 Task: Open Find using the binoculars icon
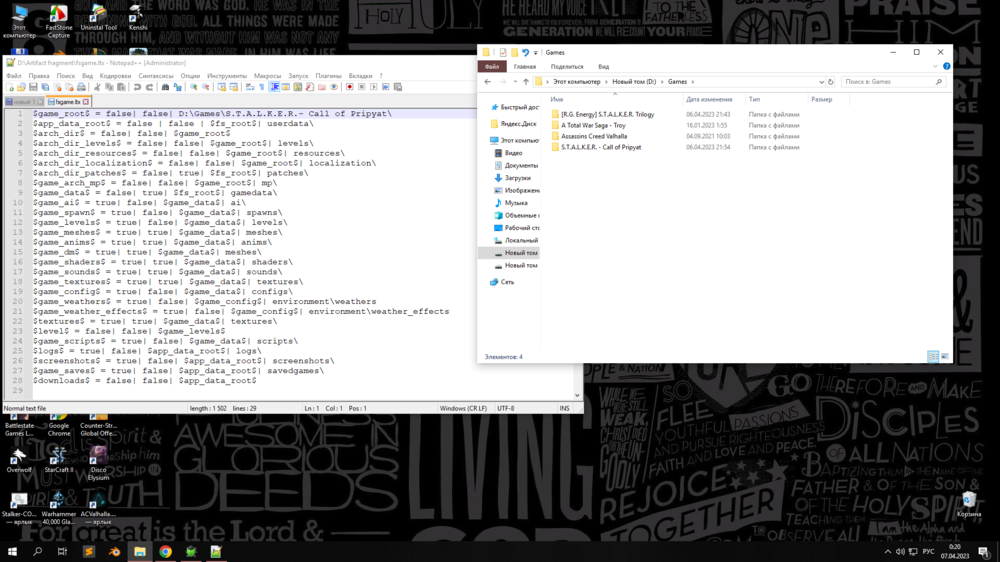[165, 88]
